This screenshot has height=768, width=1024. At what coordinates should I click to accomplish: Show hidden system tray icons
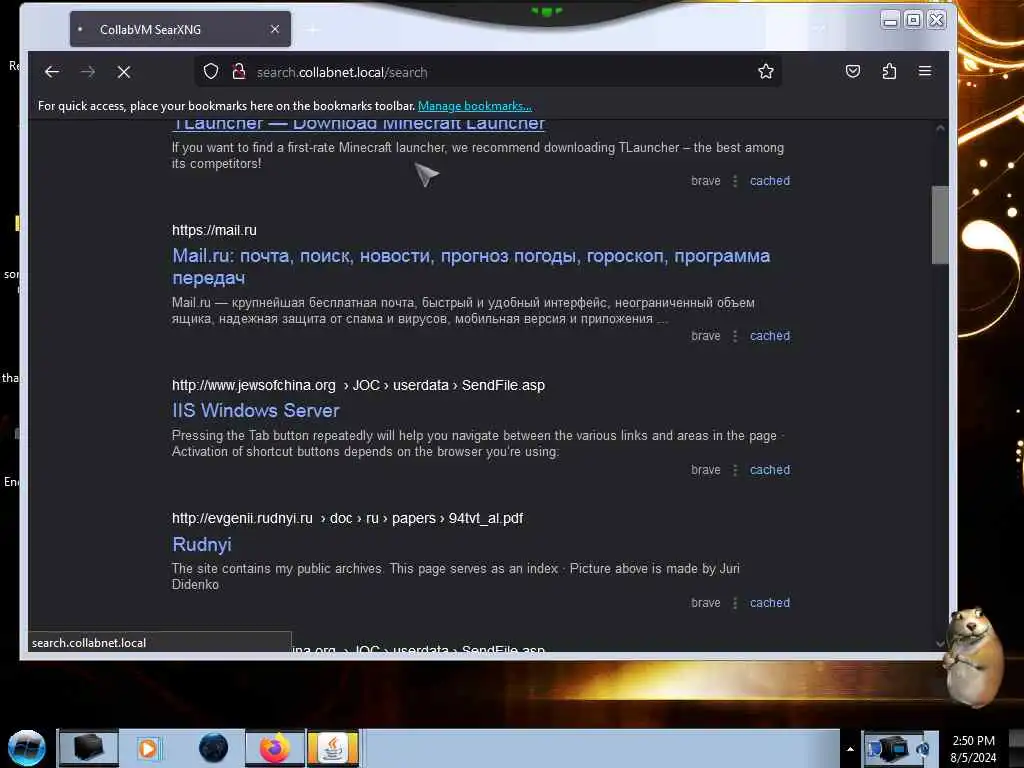(850, 749)
